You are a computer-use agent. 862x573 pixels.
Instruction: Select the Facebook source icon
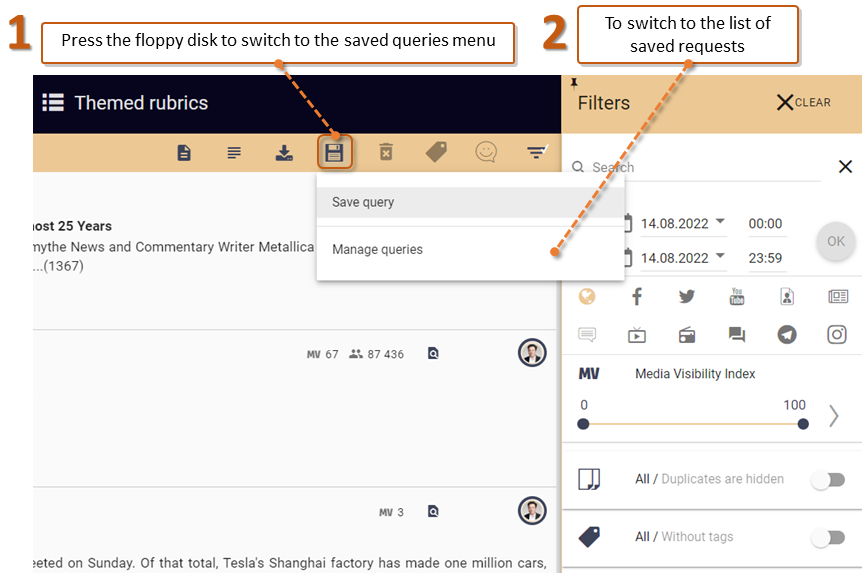637,297
